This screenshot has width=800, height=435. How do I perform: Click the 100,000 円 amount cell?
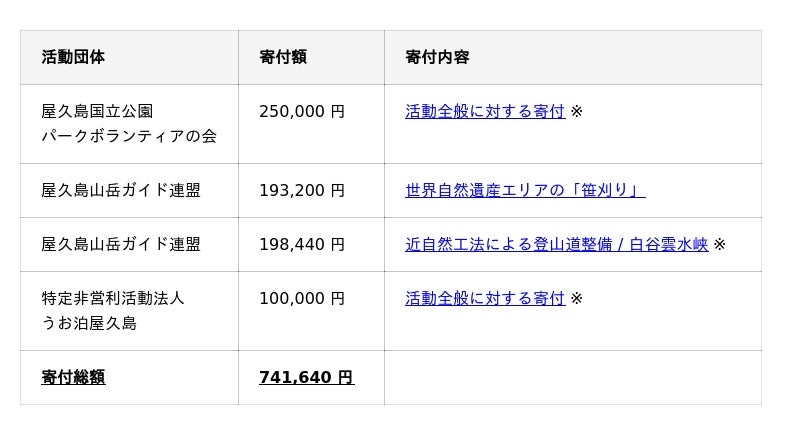tap(302, 298)
